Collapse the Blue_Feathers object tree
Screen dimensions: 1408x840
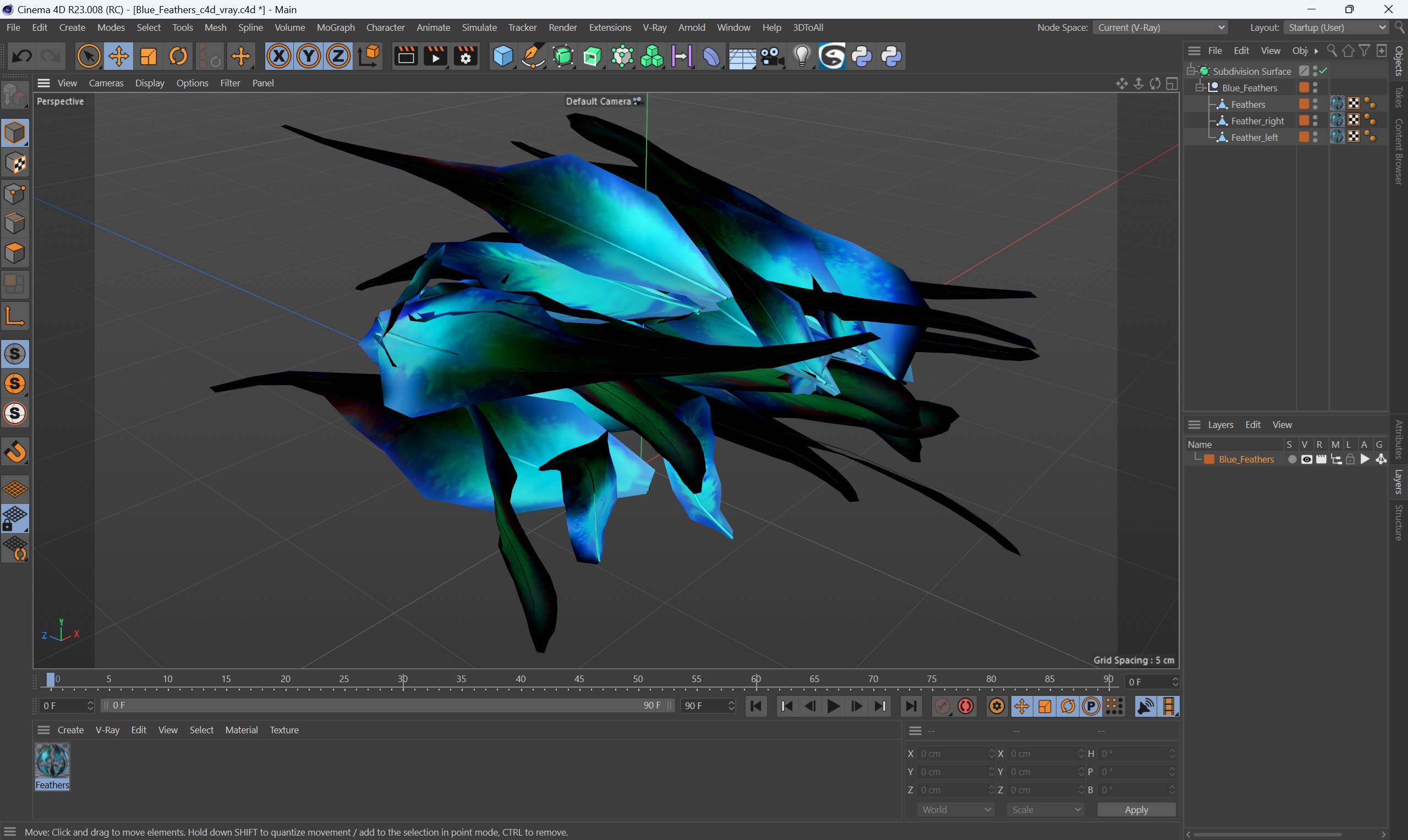1199,87
